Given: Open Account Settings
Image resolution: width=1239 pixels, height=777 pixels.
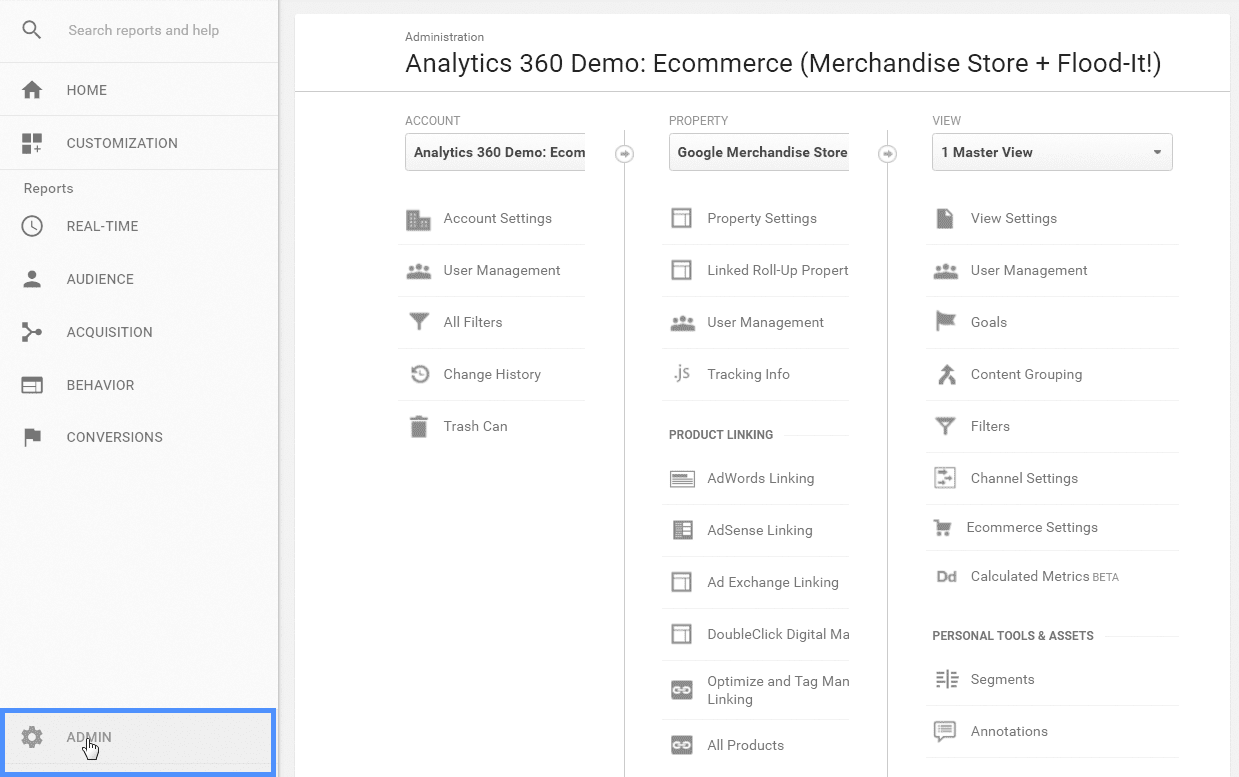Looking at the screenshot, I should (497, 218).
